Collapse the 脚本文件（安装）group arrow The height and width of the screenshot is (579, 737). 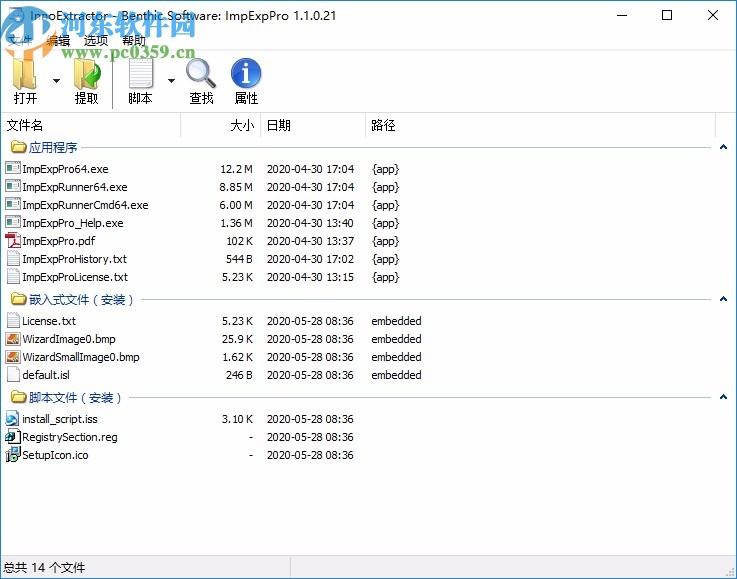coord(723,397)
